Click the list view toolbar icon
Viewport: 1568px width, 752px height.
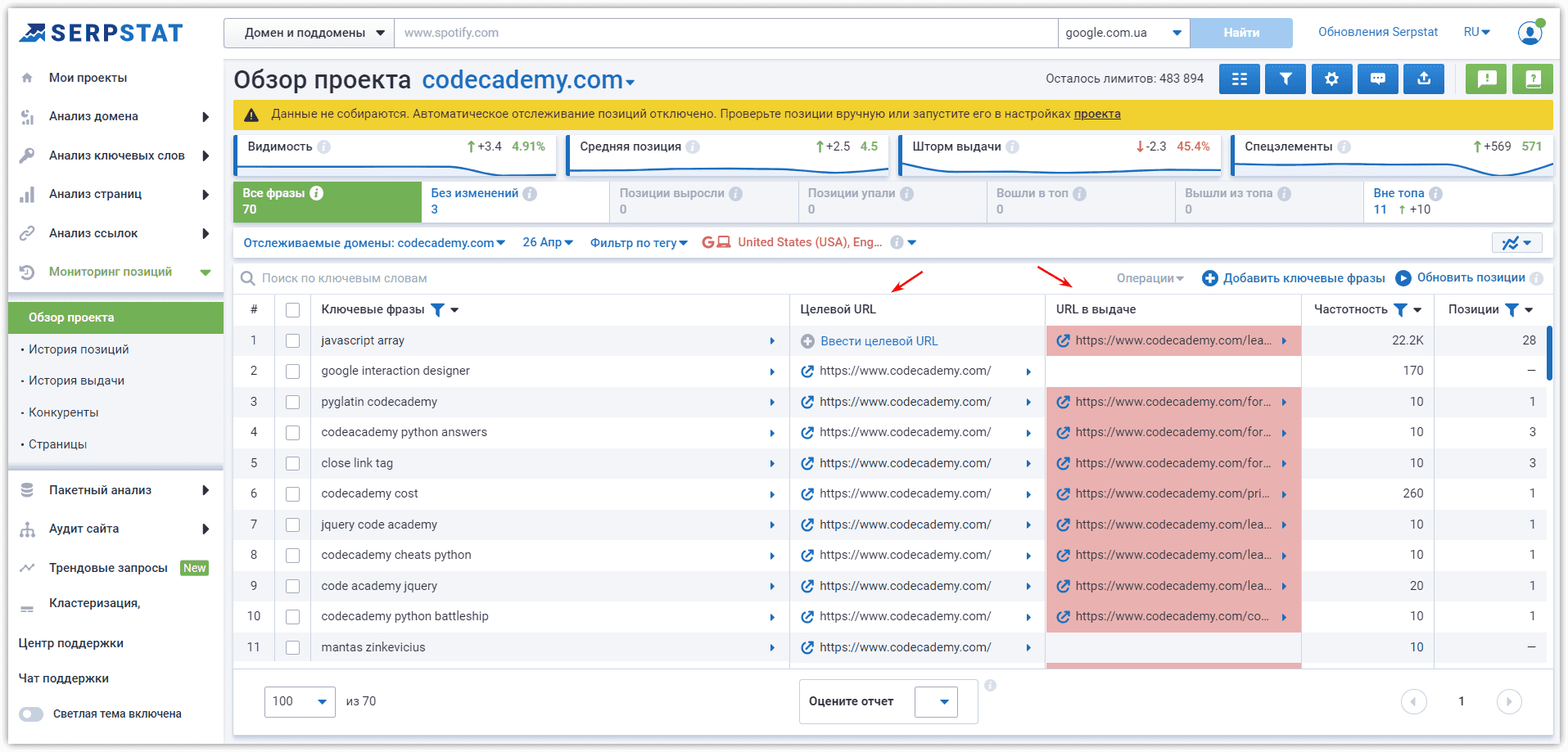pyautogui.click(x=1240, y=79)
